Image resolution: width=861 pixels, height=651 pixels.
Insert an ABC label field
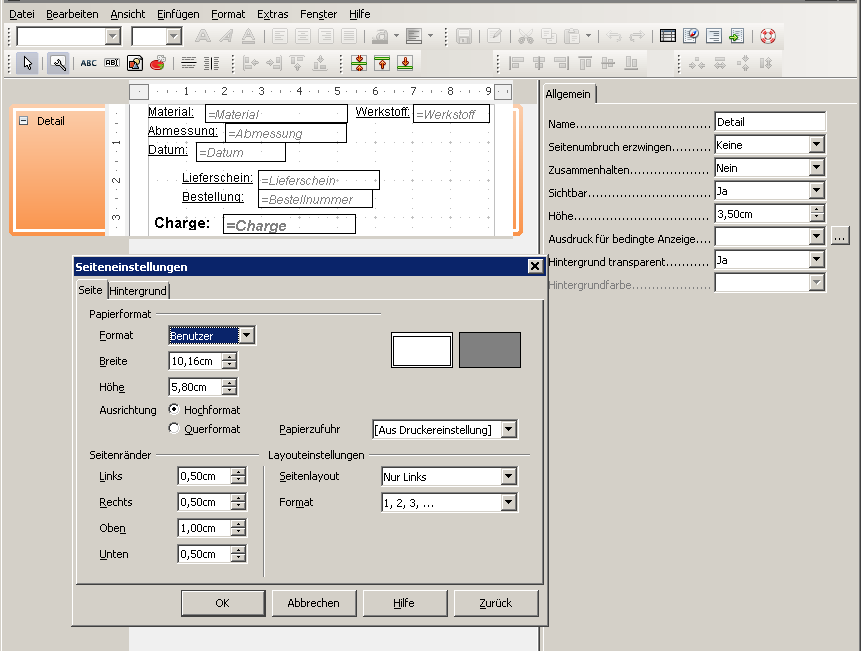click(x=88, y=63)
